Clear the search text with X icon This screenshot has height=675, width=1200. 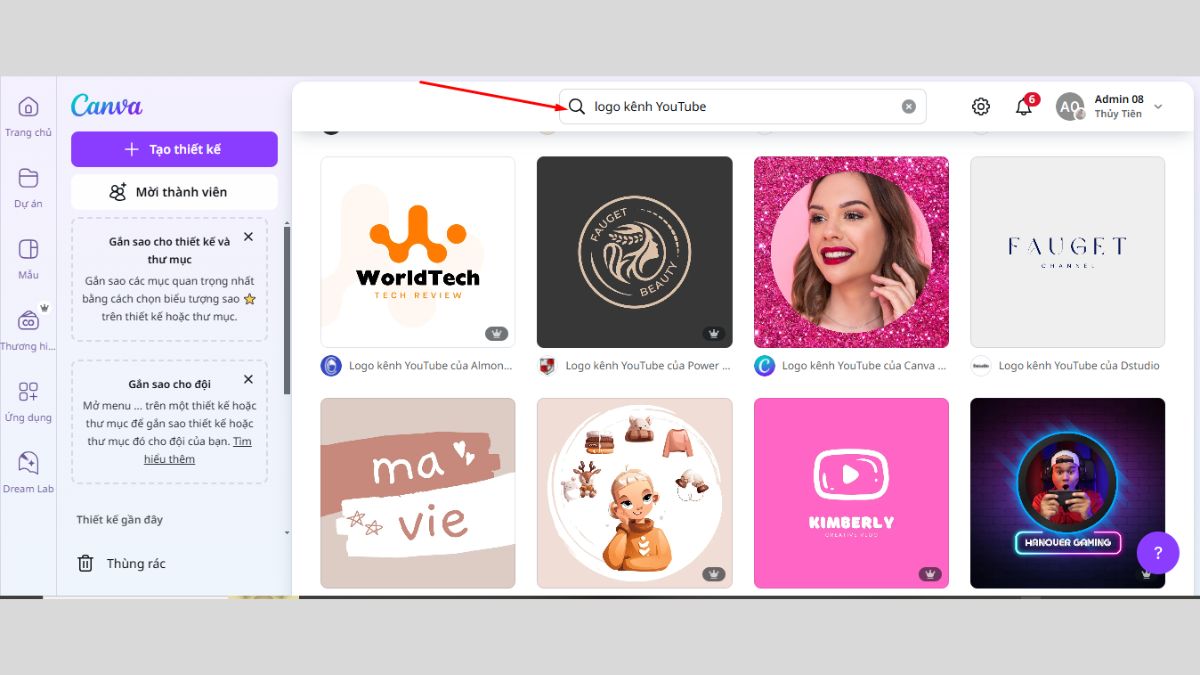[x=908, y=106]
